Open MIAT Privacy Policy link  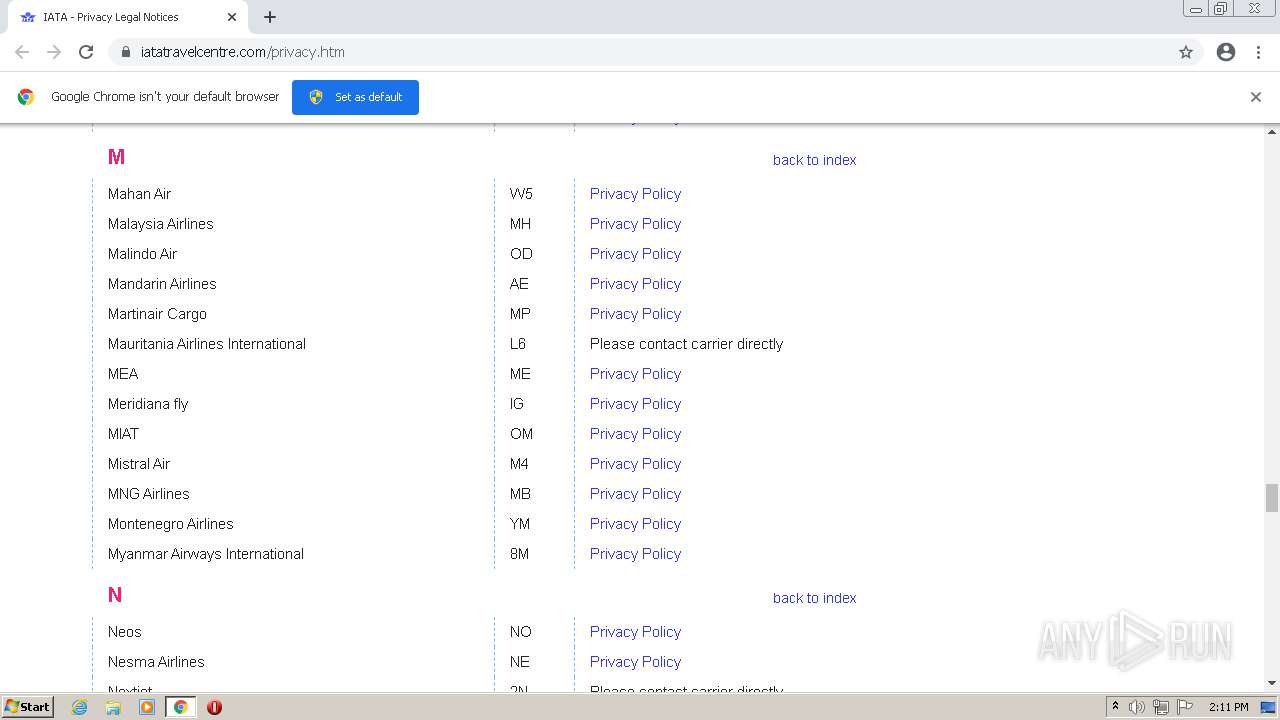[x=635, y=434]
